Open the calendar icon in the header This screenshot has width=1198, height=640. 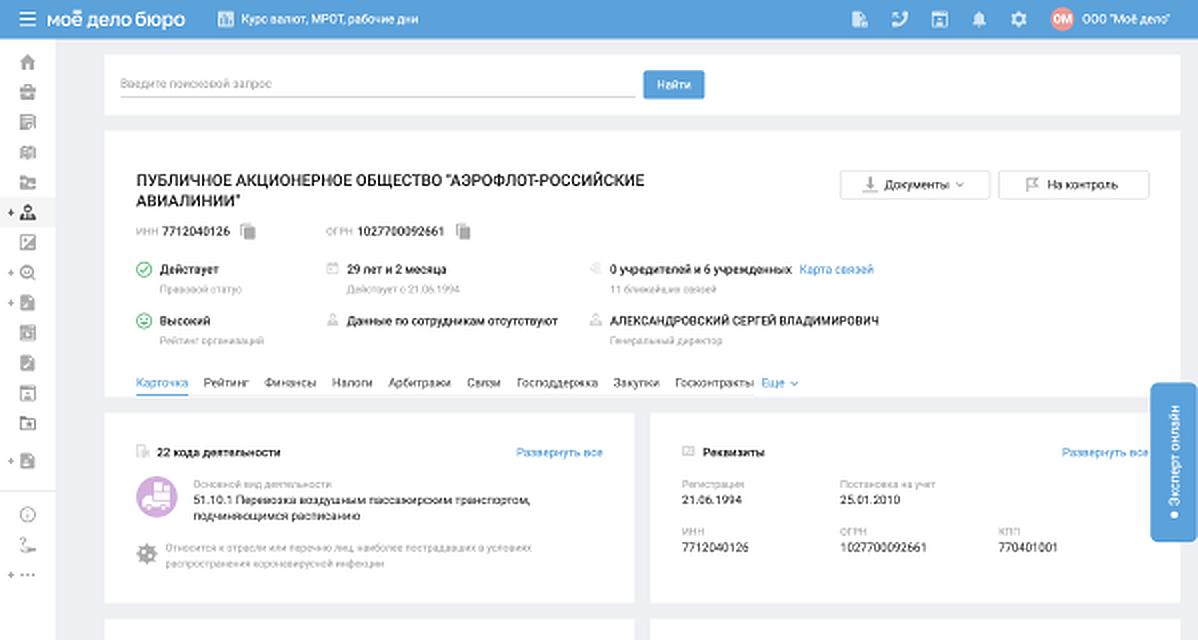[x=939, y=19]
